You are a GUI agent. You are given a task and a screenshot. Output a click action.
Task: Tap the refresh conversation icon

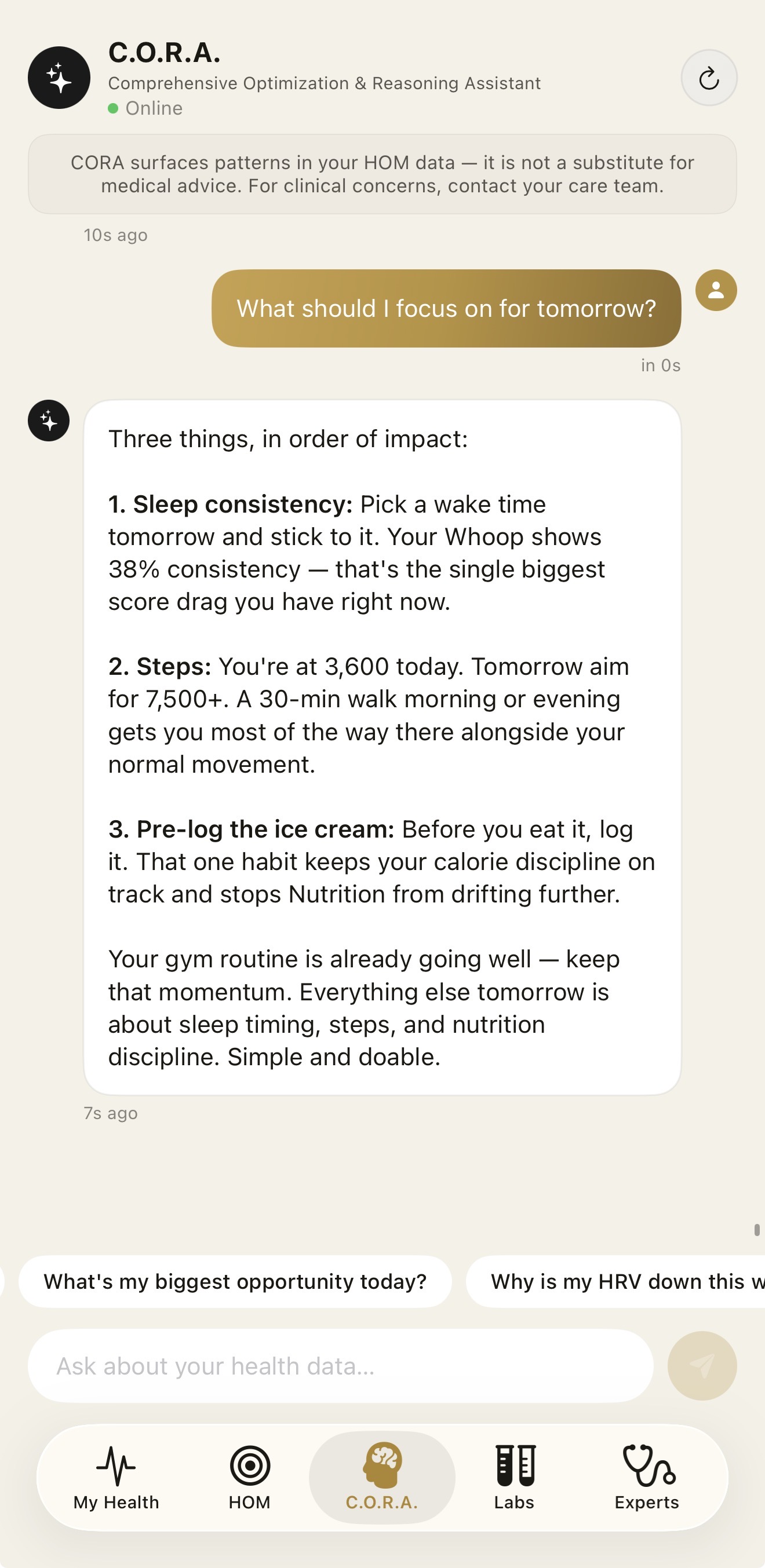pos(709,78)
